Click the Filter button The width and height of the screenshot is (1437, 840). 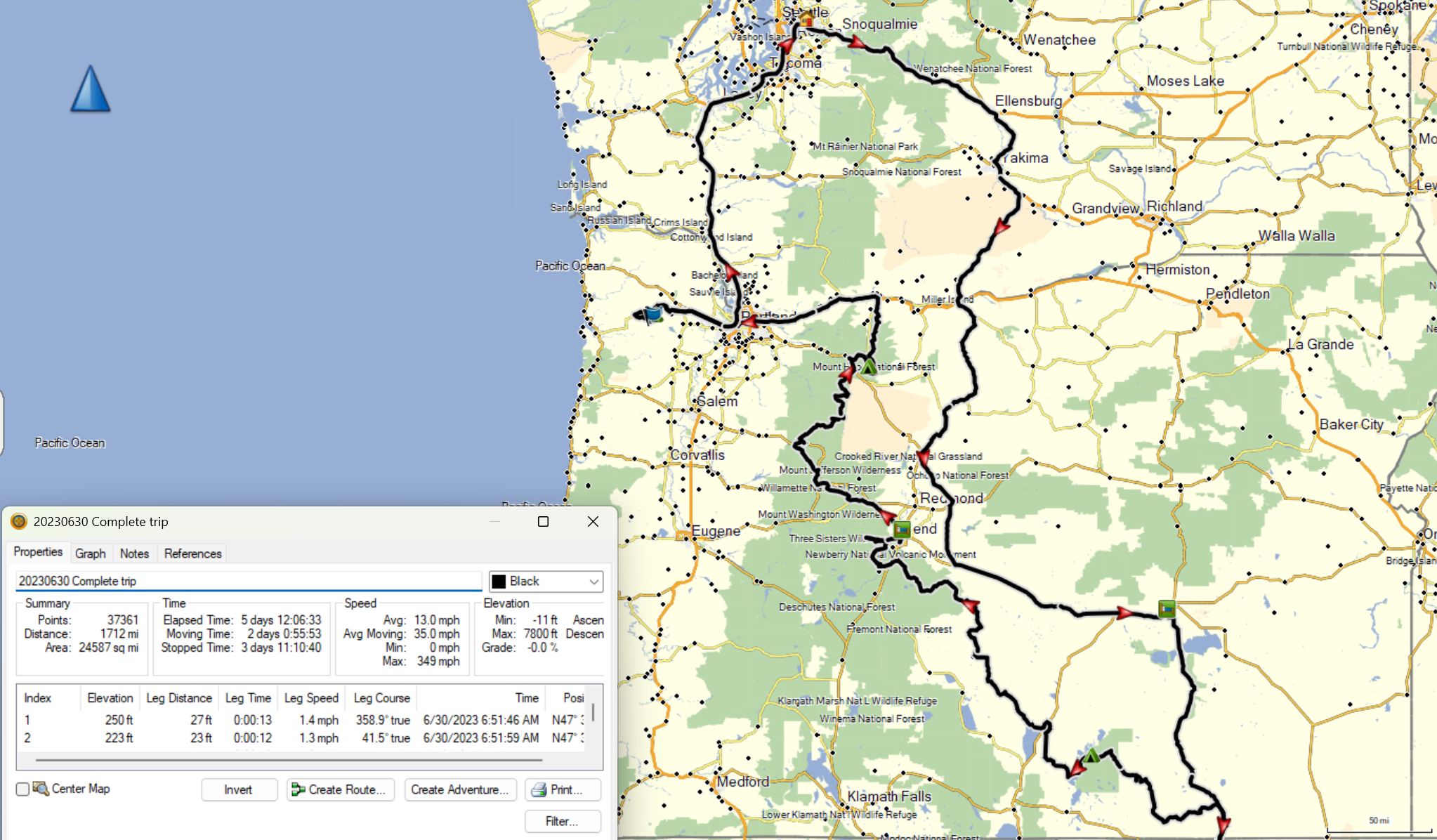[x=562, y=821]
